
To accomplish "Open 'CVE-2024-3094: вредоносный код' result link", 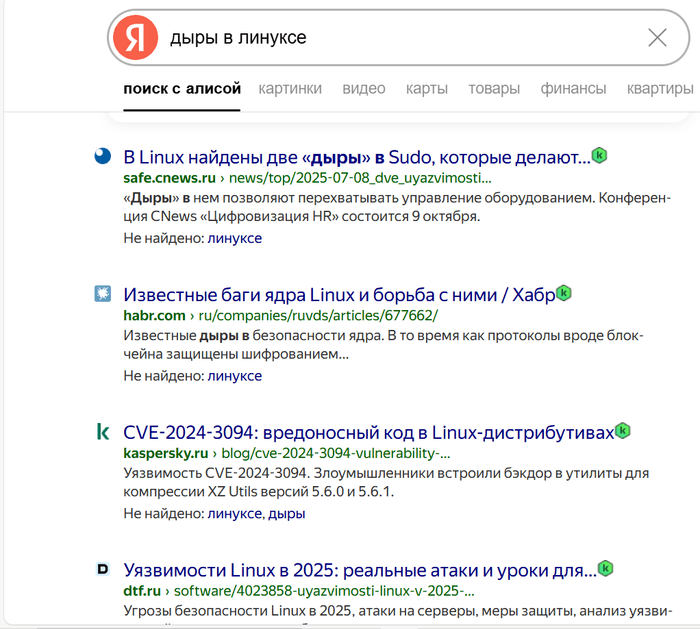I will pyautogui.click(x=367, y=432).
